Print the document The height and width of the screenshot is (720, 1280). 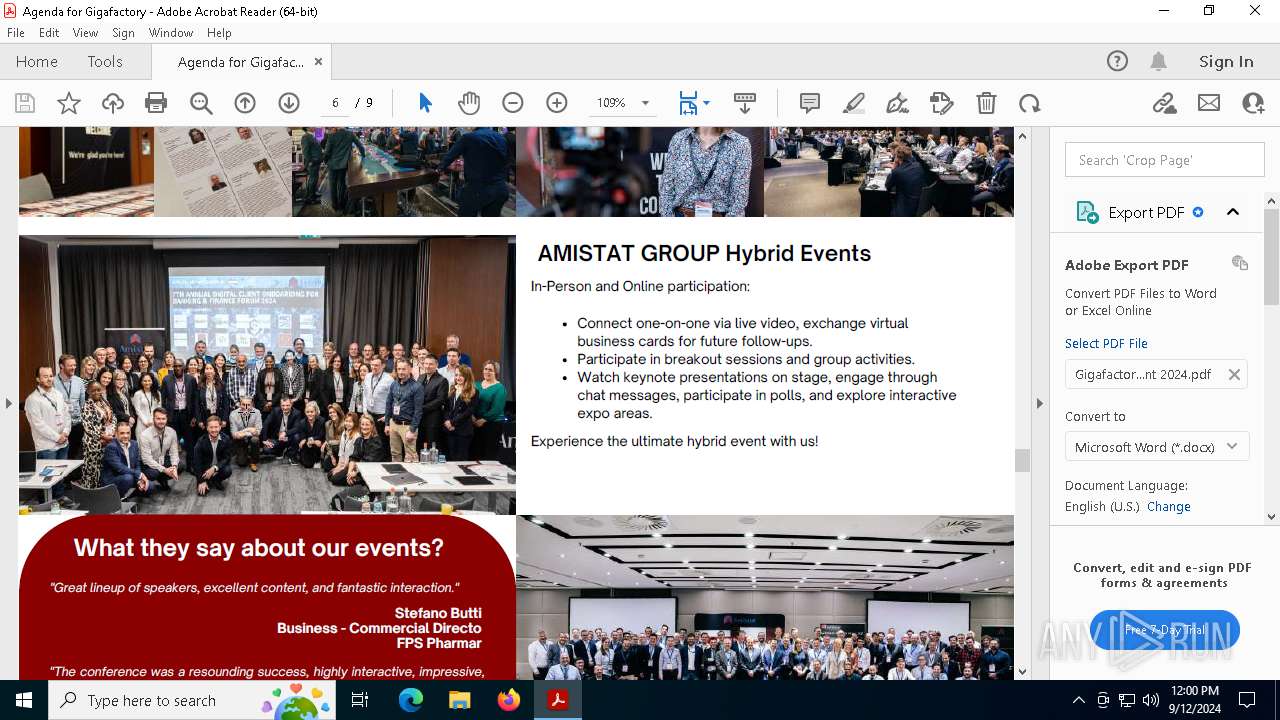[x=156, y=103]
